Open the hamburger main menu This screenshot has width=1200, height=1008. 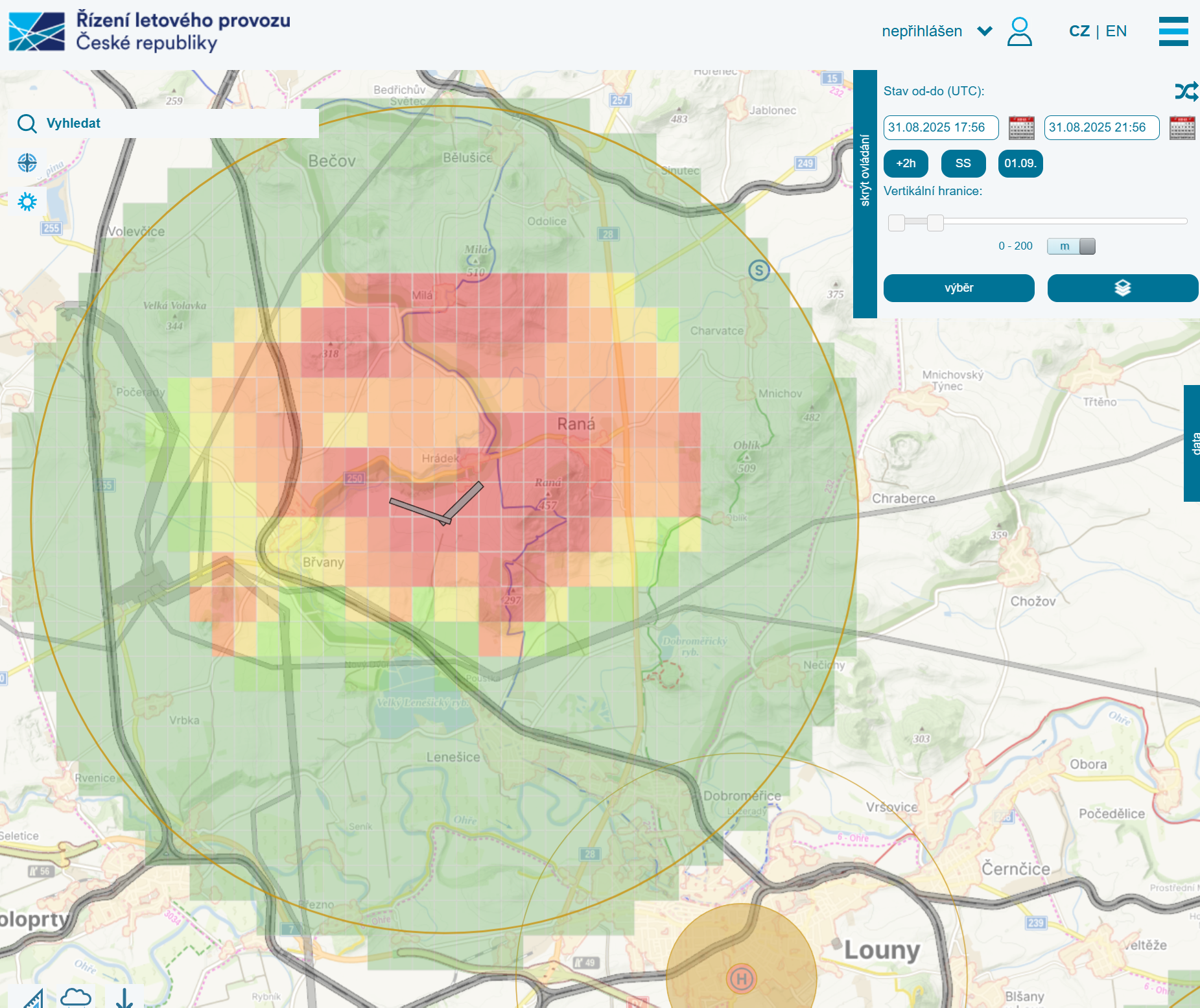click(1173, 31)
